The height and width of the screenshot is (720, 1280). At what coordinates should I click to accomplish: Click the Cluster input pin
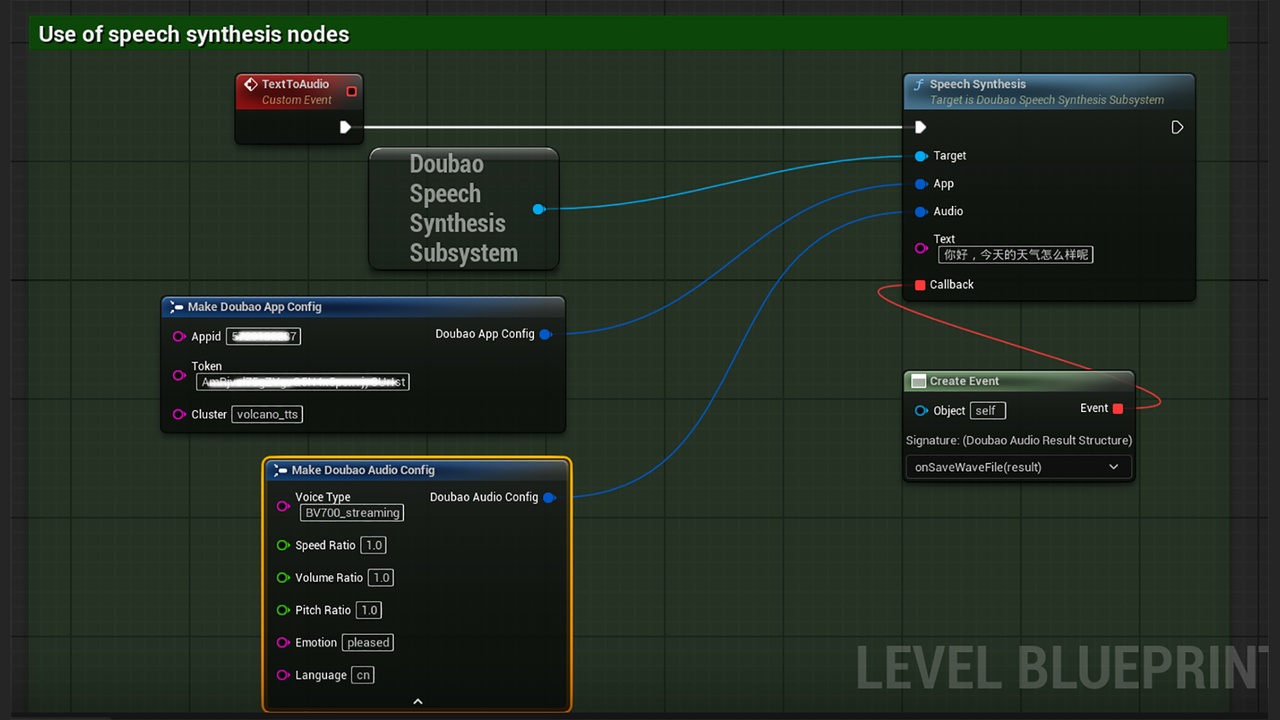[x=179, y=414]
